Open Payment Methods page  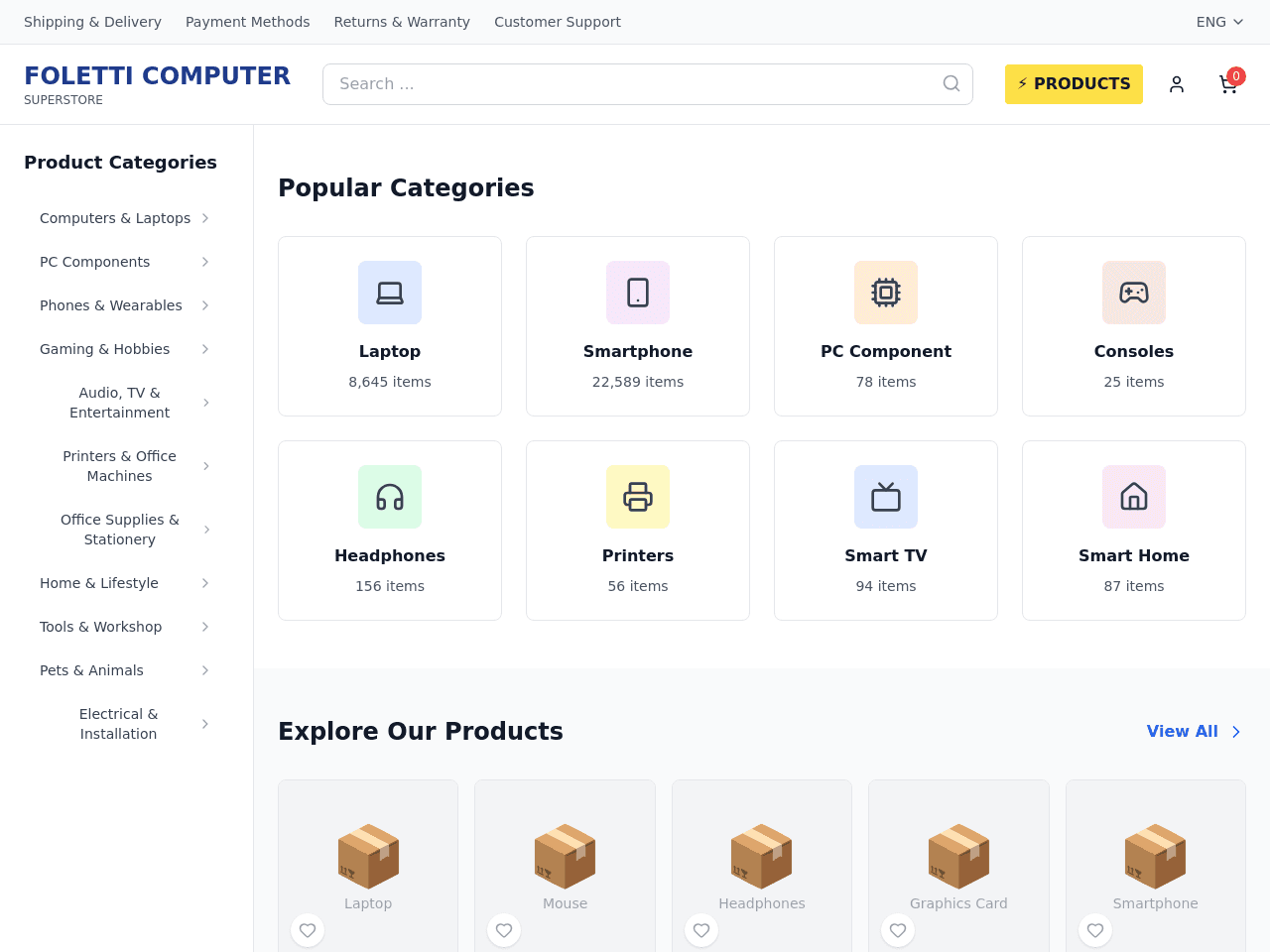(x=247, y=22)
